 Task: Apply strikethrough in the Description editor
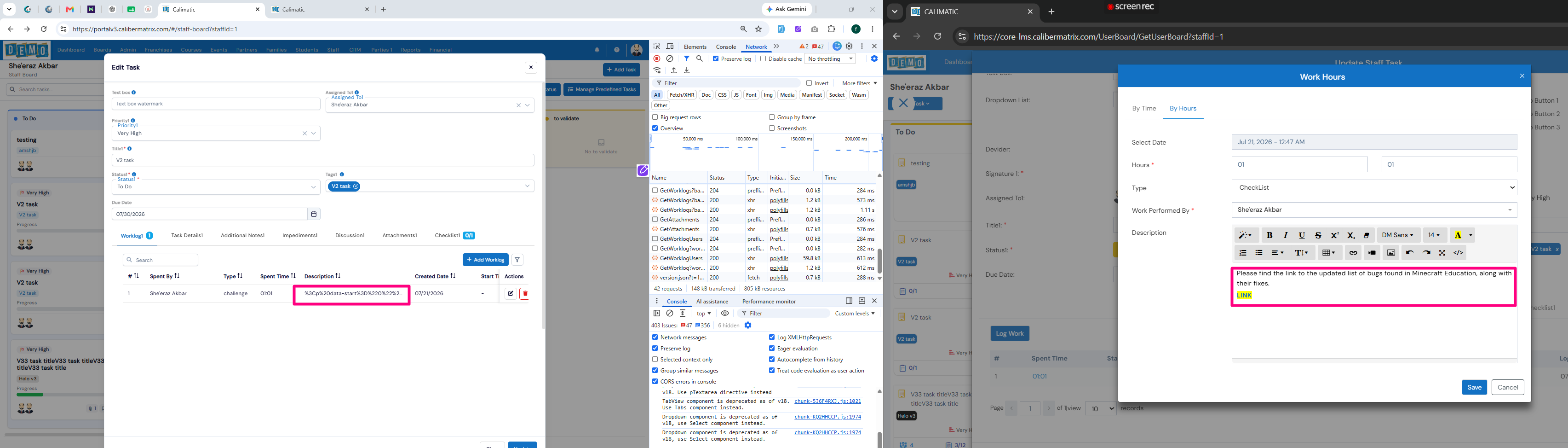(x=1318, y=235)
